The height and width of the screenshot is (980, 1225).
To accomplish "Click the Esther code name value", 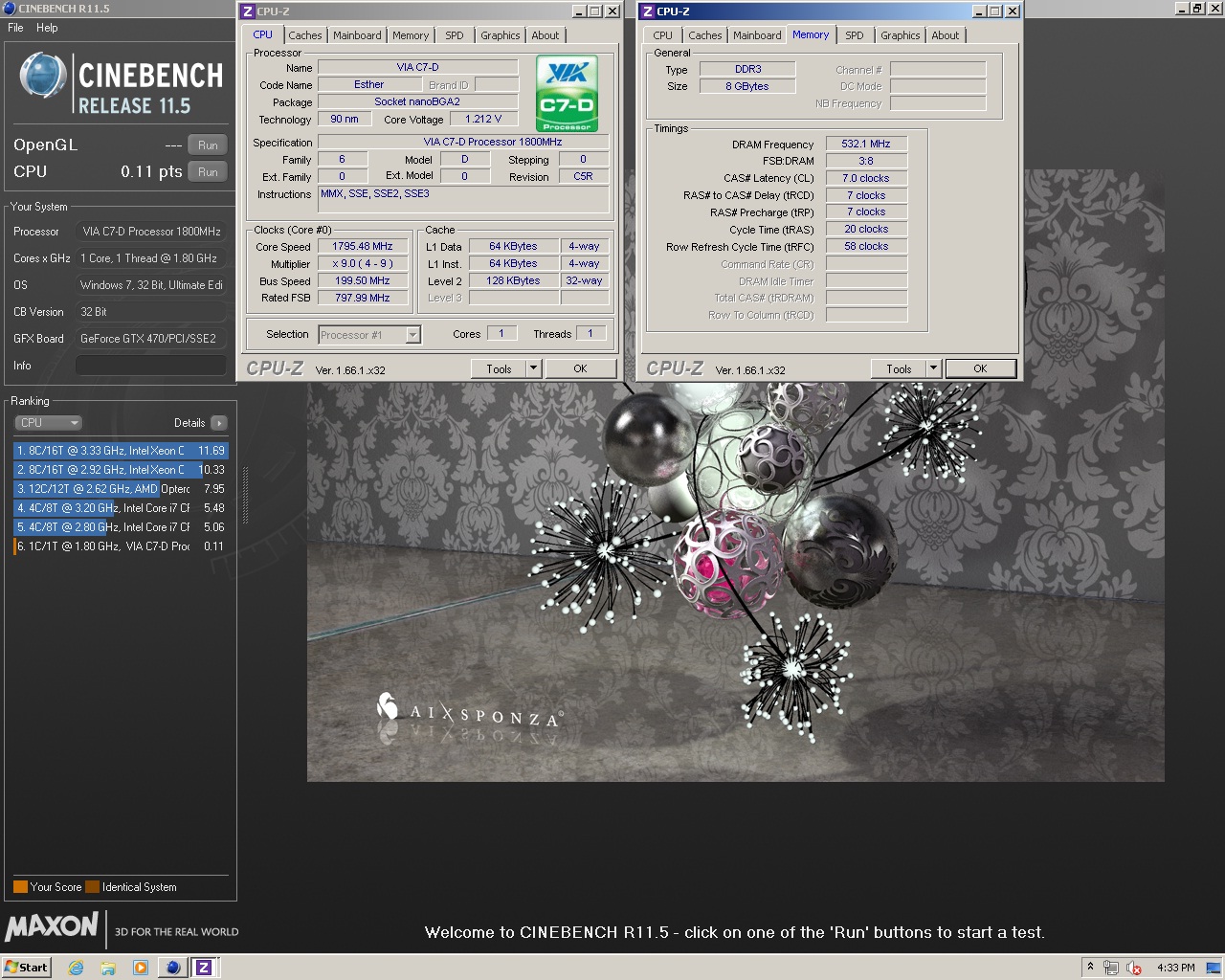I will coord(368,84).
